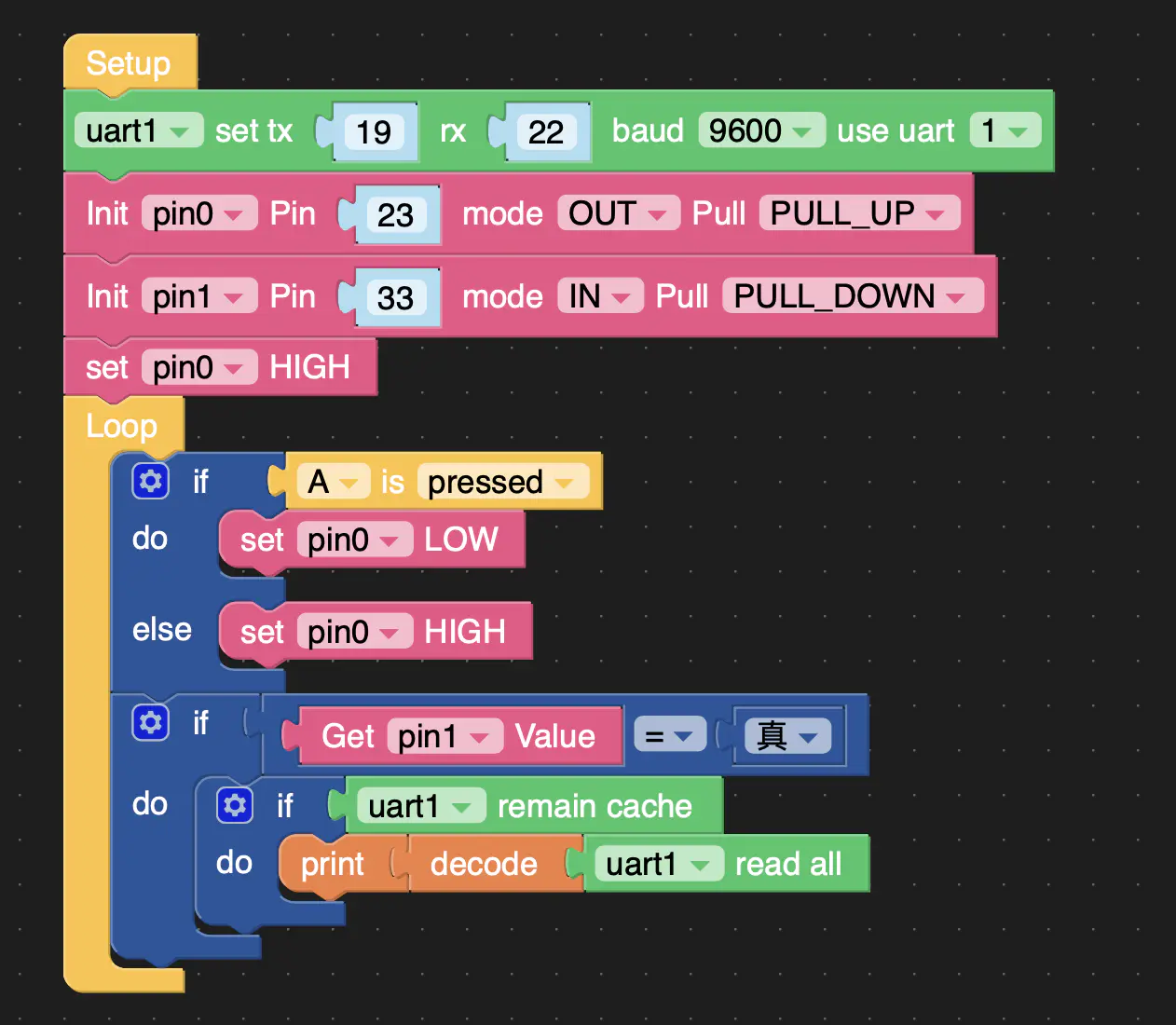The image size is (1176, 1025).
Task: Select the orange print block
Action: [x=333, y=865]
